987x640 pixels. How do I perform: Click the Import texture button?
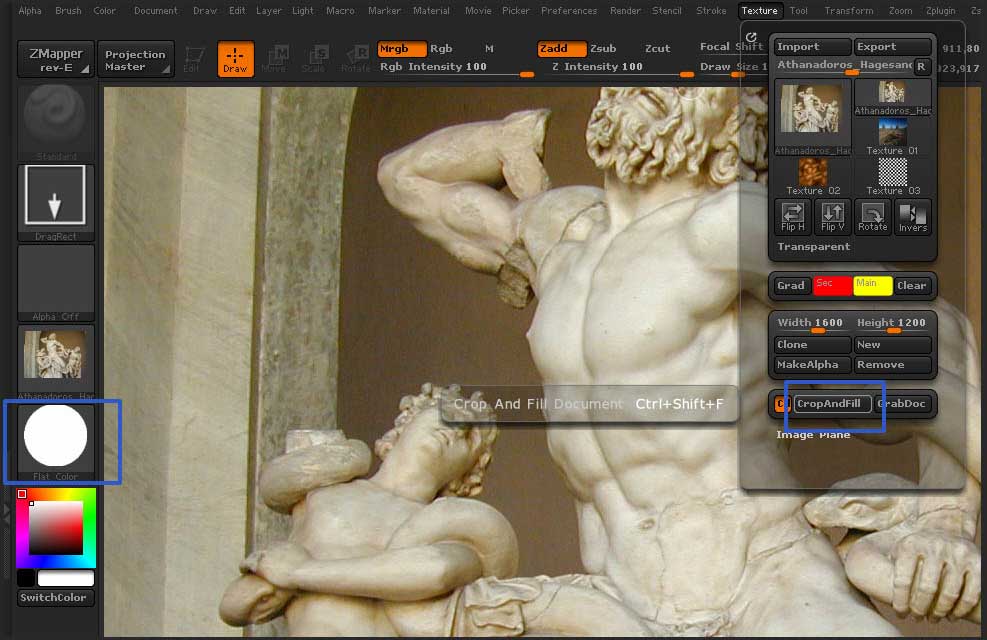click(x=812, y=47)
